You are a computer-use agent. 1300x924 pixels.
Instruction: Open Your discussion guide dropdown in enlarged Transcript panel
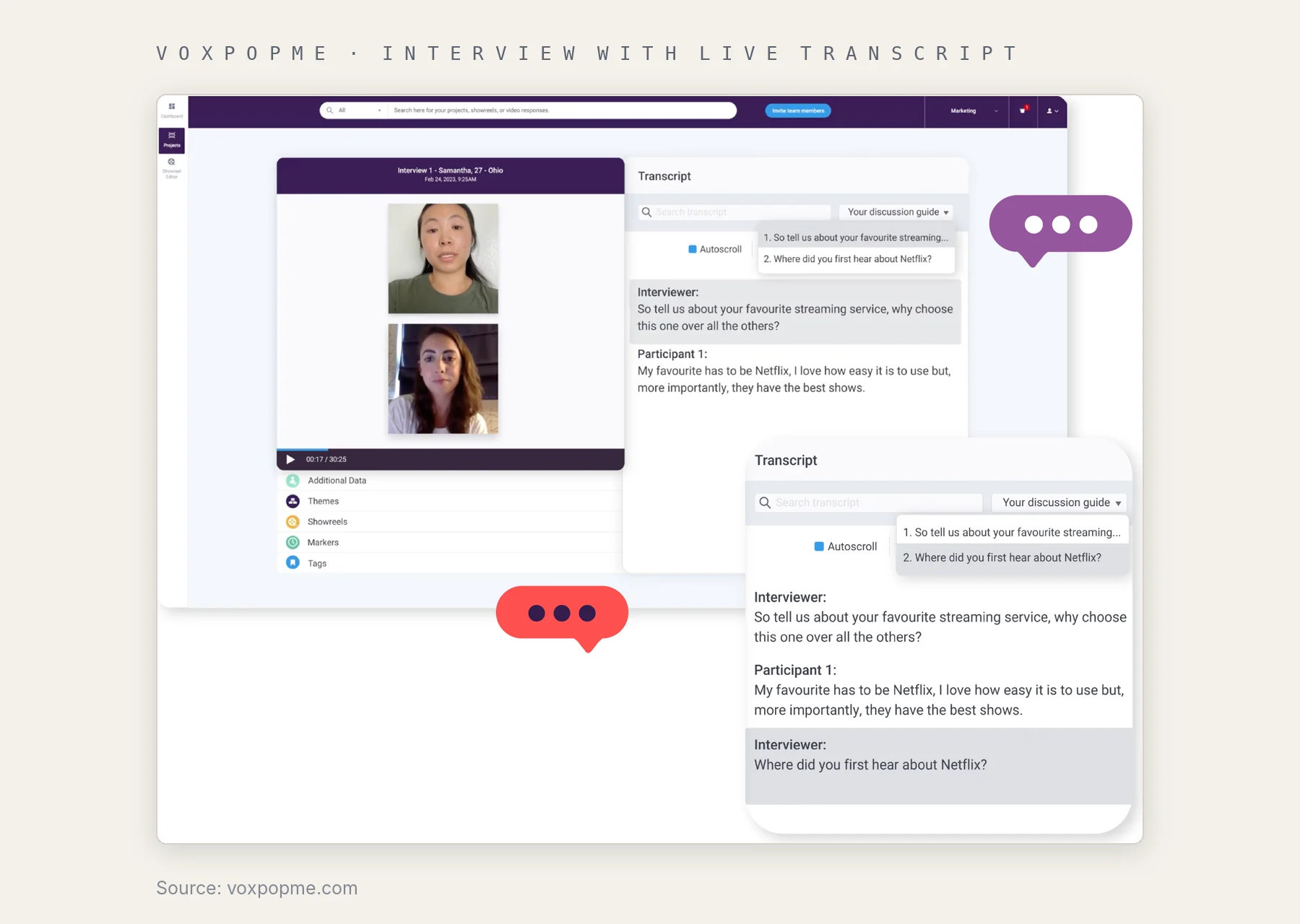1059,502
